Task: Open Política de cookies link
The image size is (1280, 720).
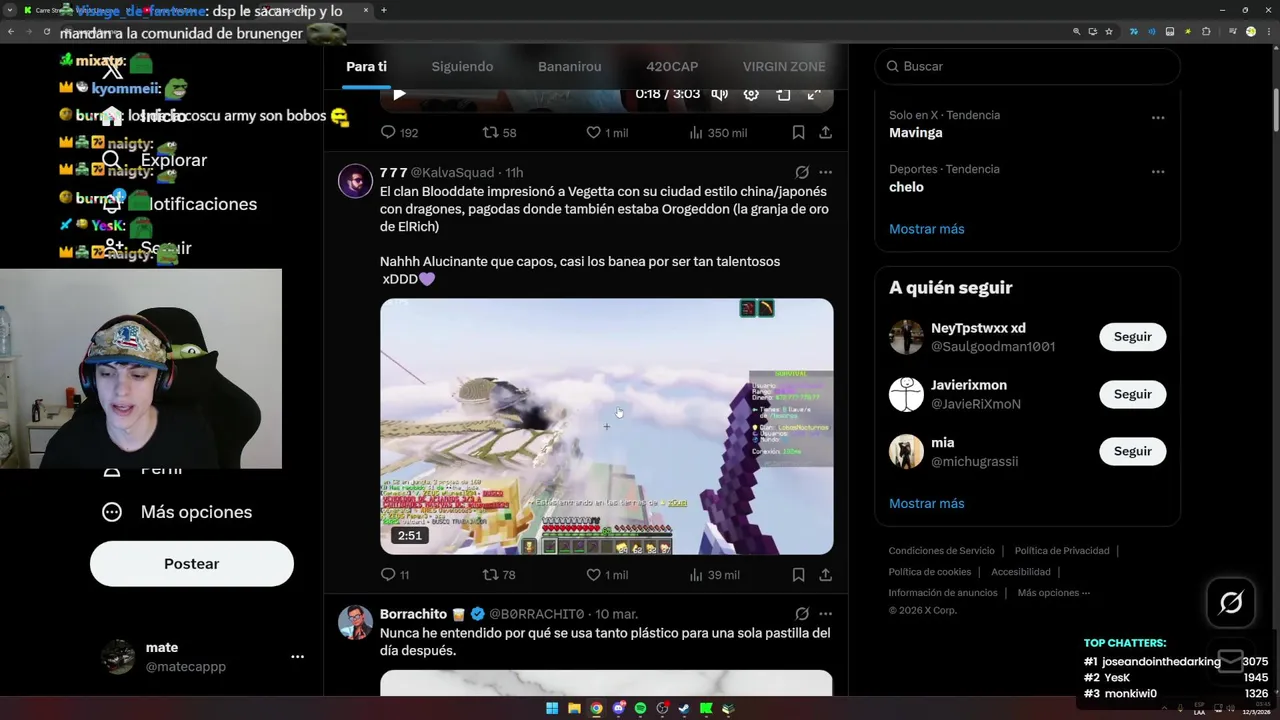Action: (929, 572)
